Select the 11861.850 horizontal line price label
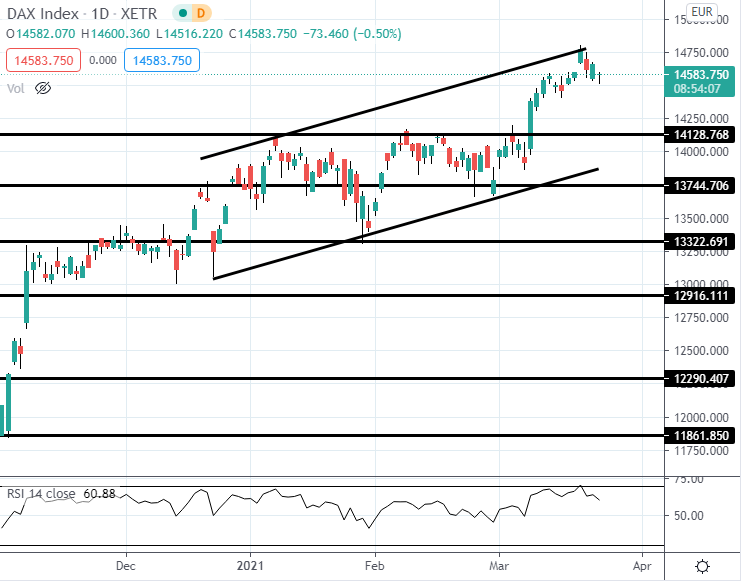Image resolution: width=741 pixels, height=581 pixels. pyautogui.click(x=700, y=435)
